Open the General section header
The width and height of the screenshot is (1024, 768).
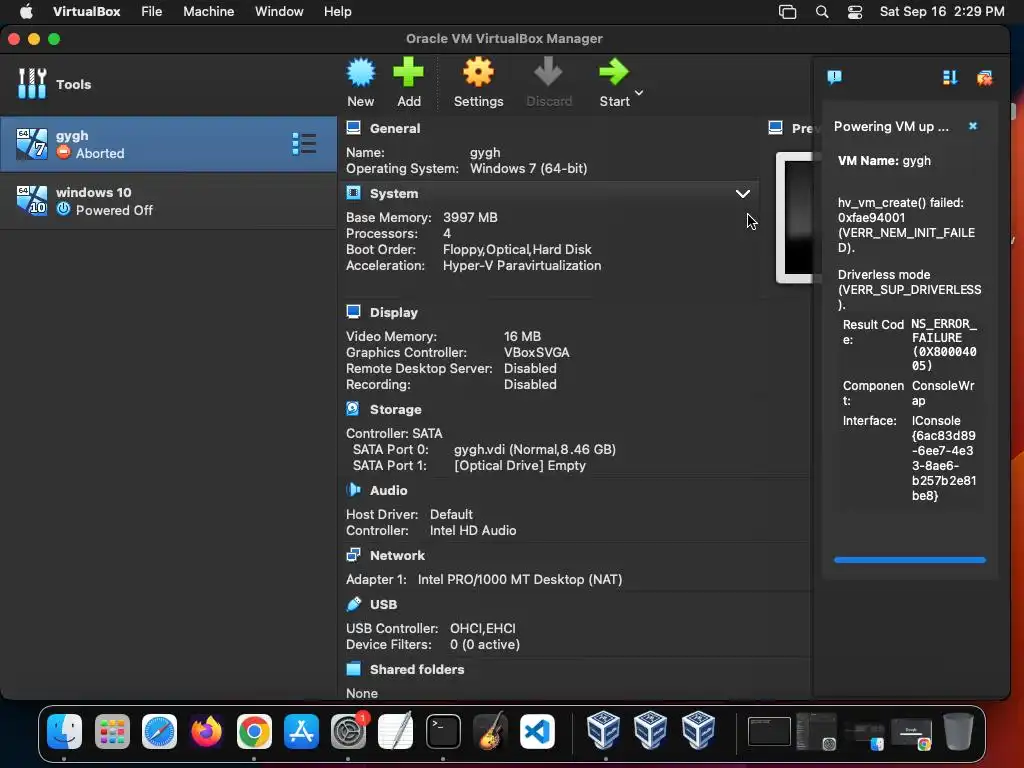[x=395, y=129]
